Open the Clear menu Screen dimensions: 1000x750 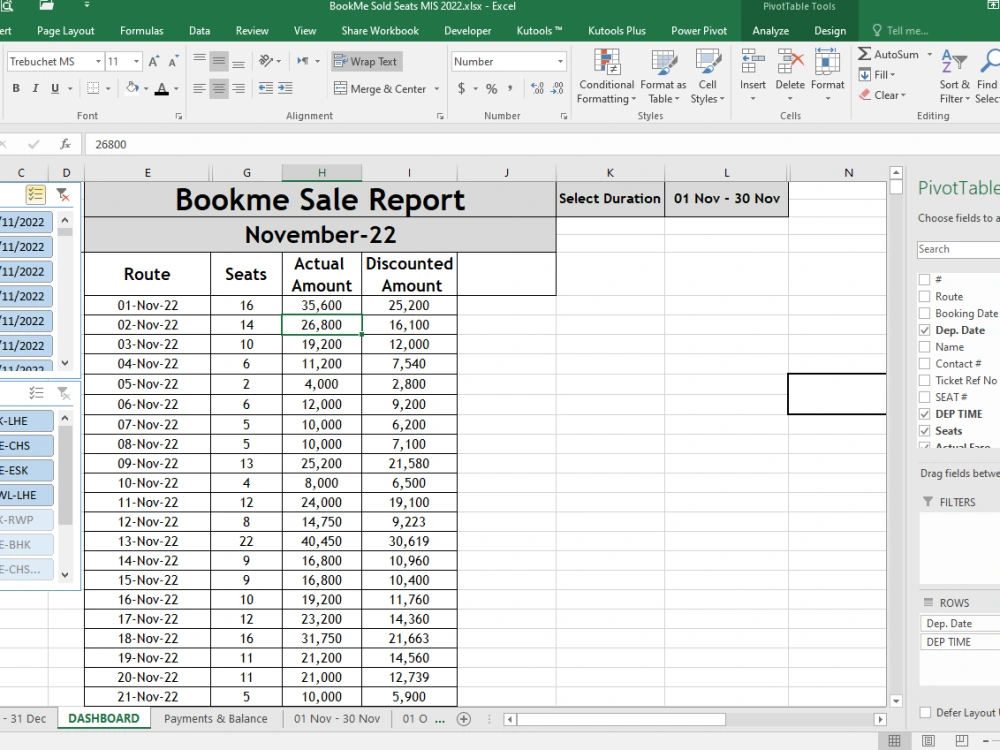883,95
